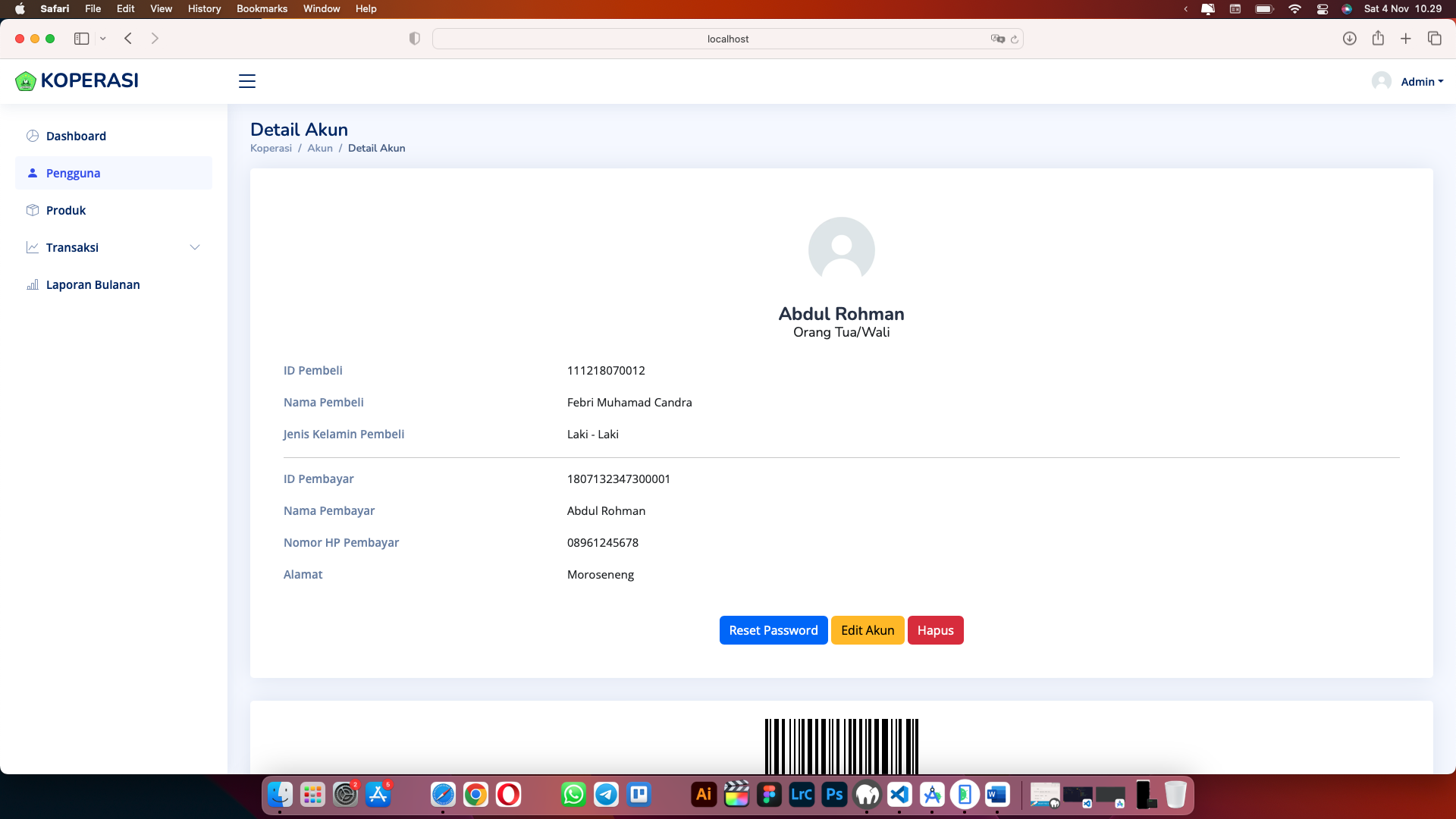The width and height of the screenshot is (1456, 819).
Task: Open Safari downloads icon
Action: 1349,39
